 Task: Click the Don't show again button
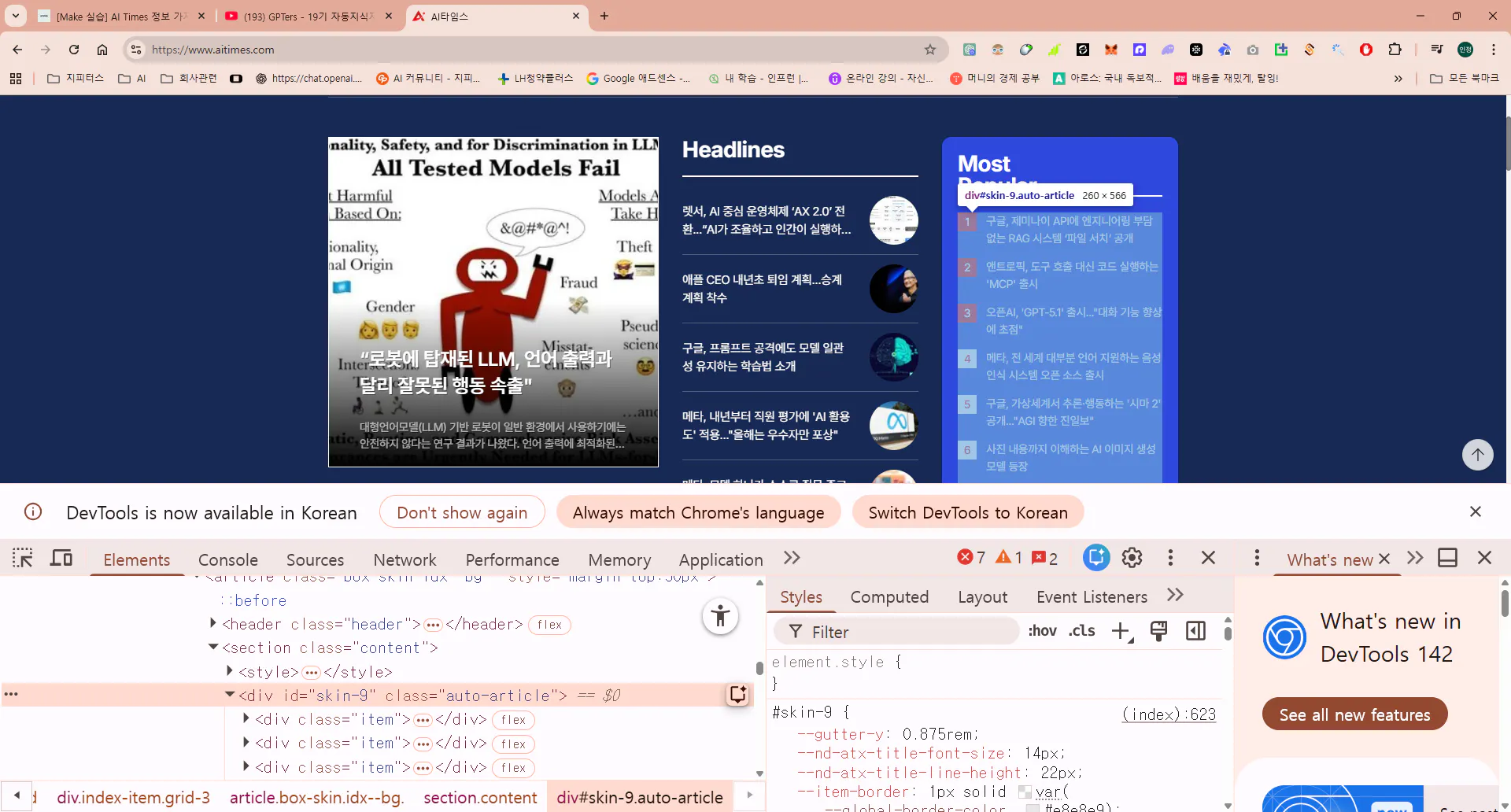pos(462,512)
